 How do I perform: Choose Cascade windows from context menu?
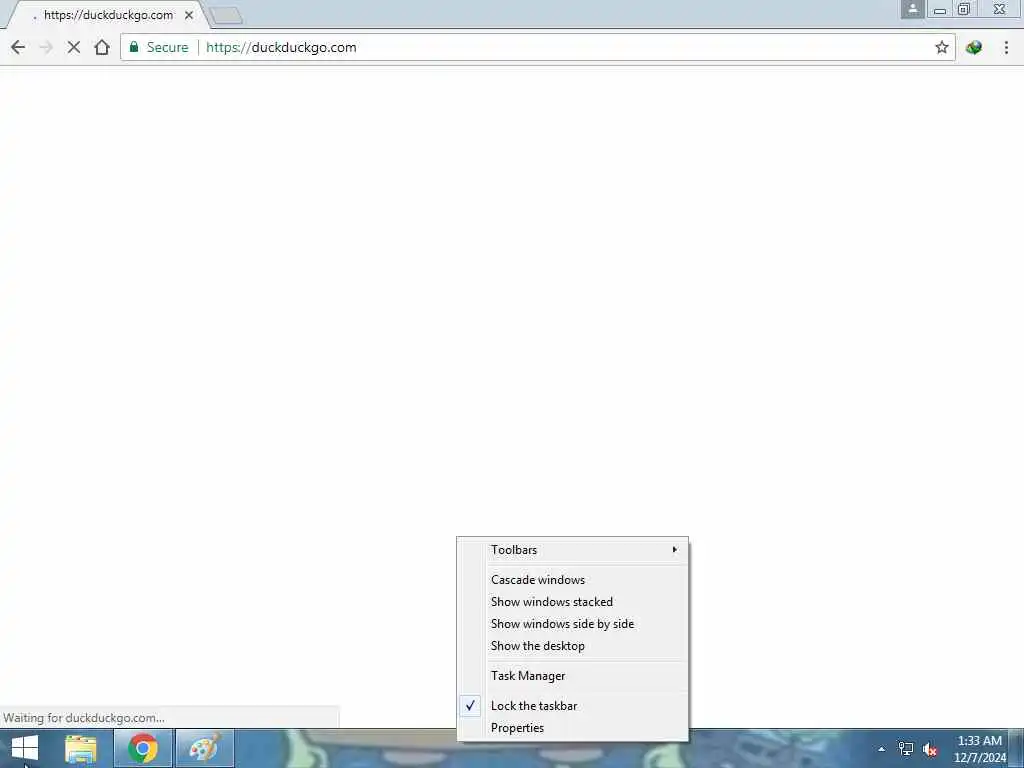[x=573, y=579]
